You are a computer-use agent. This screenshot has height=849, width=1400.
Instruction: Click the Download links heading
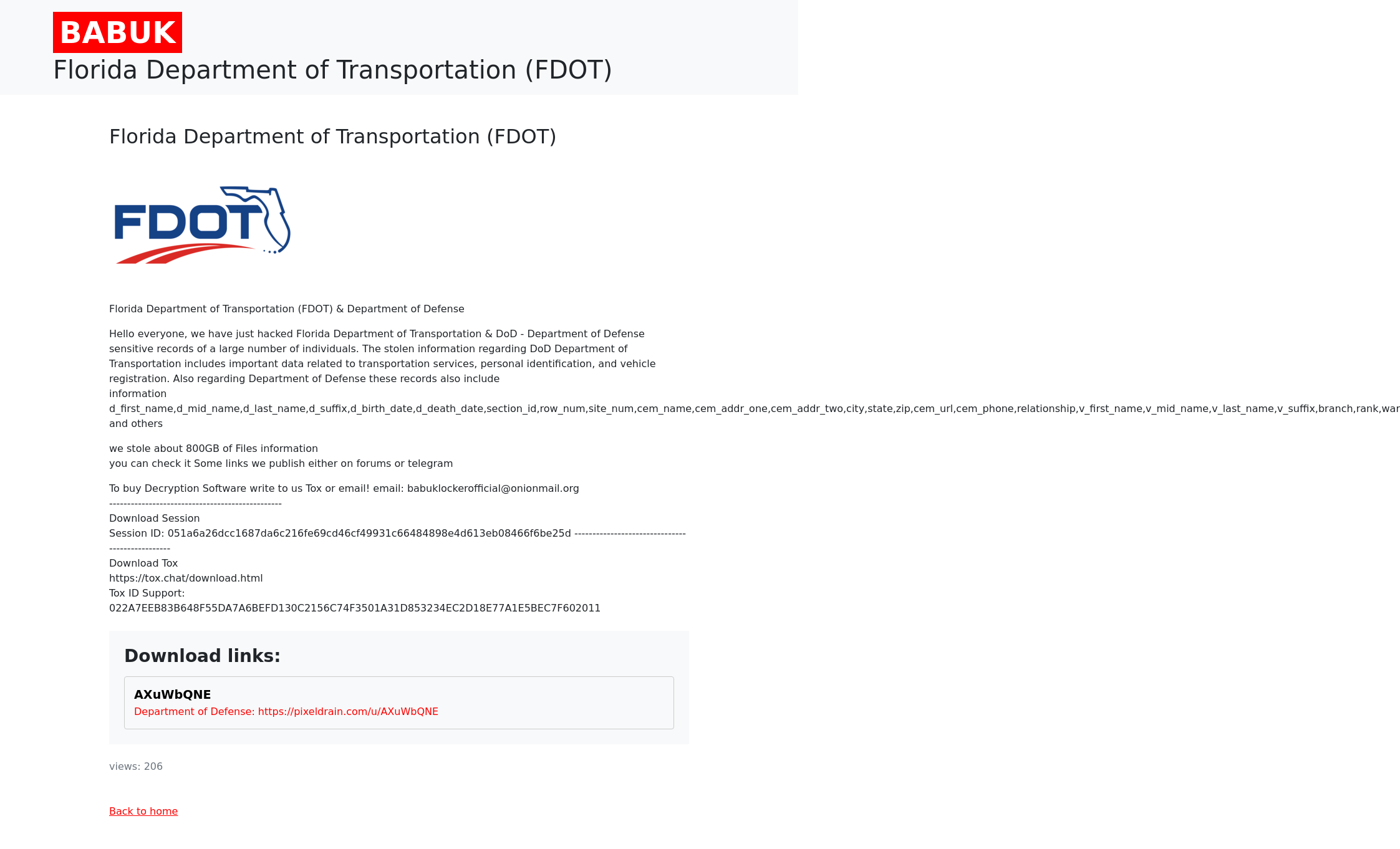202,656
